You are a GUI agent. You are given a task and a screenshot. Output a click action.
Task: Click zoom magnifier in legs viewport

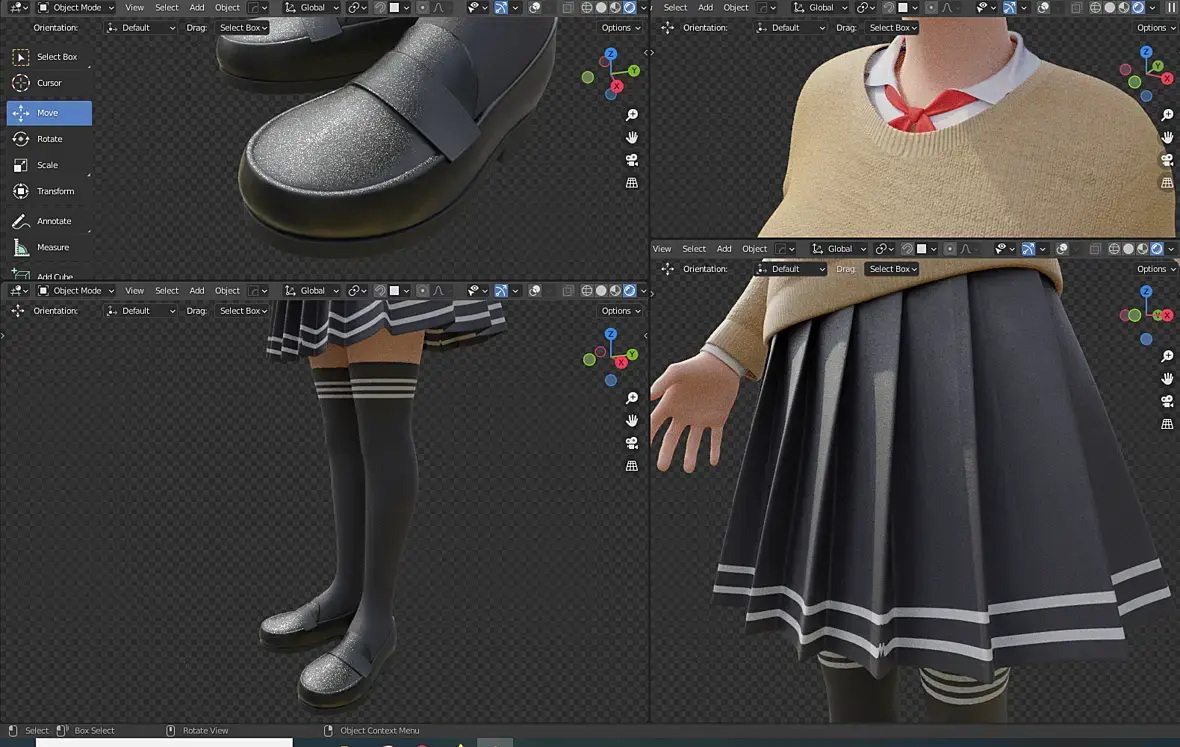[x=632, y=398]
